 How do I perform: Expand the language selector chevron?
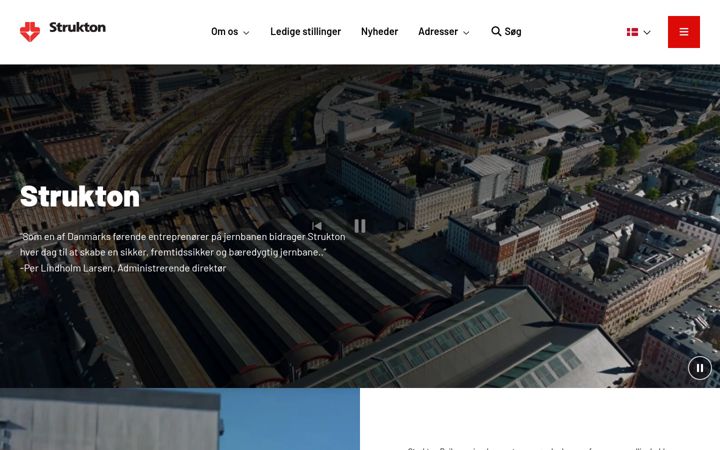tap(647, 33)
